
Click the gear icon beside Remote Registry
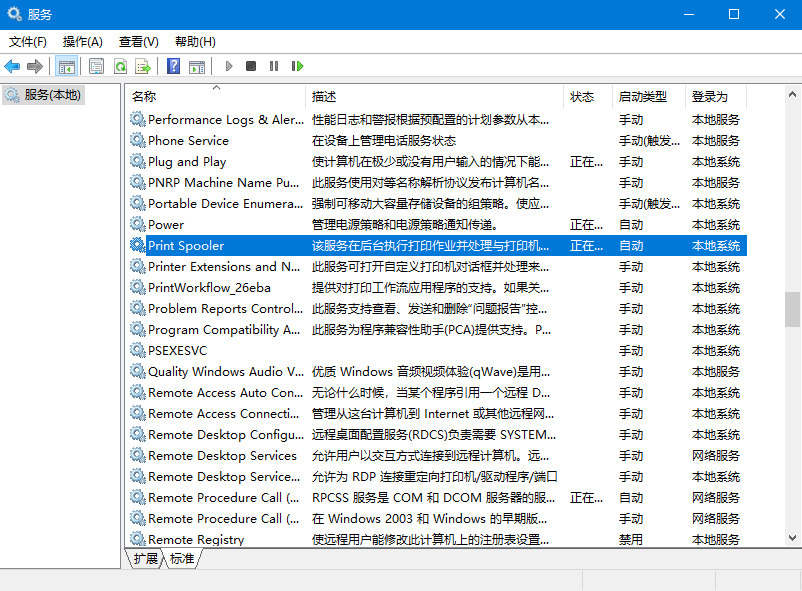[138, 539]
